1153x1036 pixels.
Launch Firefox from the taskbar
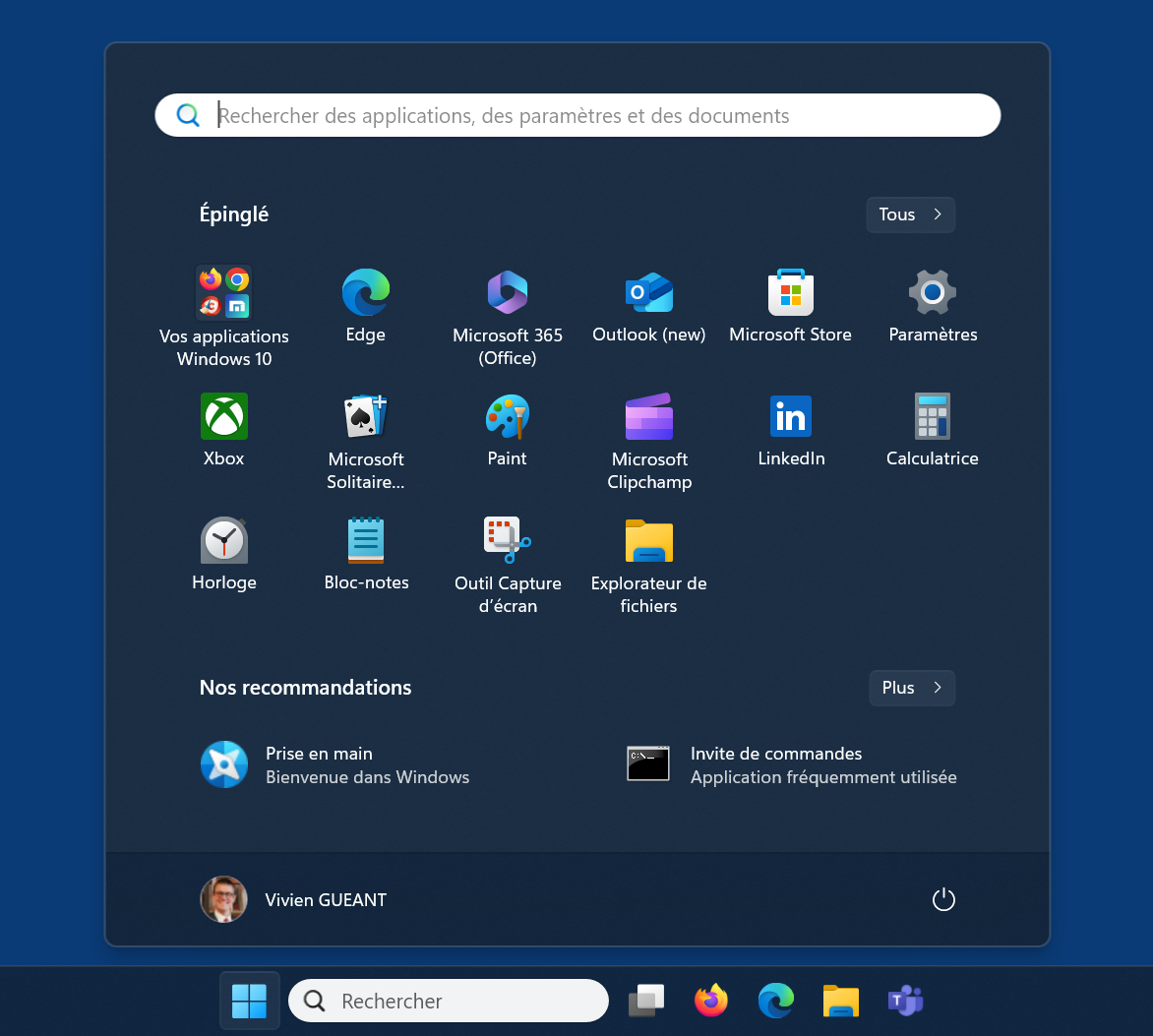click(711, 1001)
